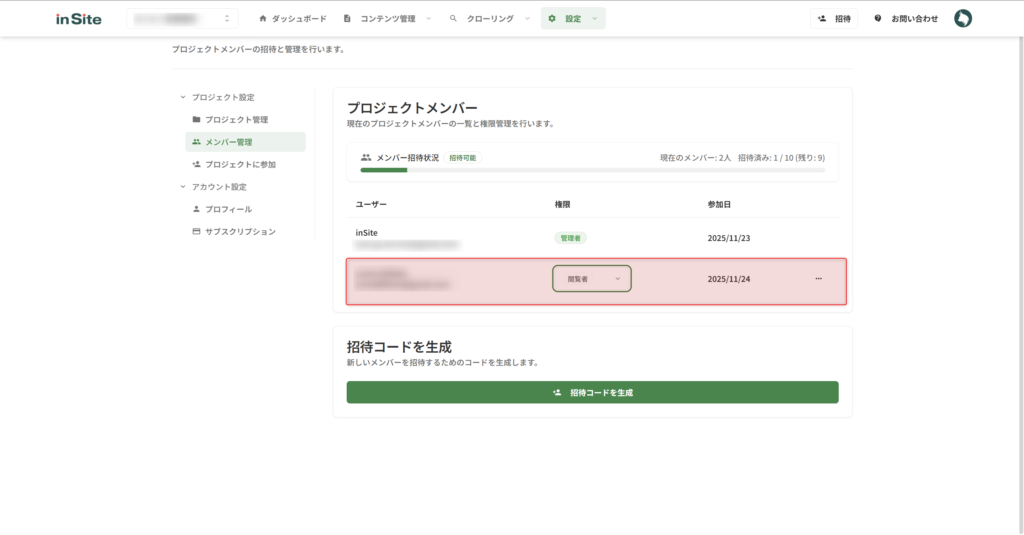Open クローリング menu
The image size is (1024, 535).
pos(490,19)
